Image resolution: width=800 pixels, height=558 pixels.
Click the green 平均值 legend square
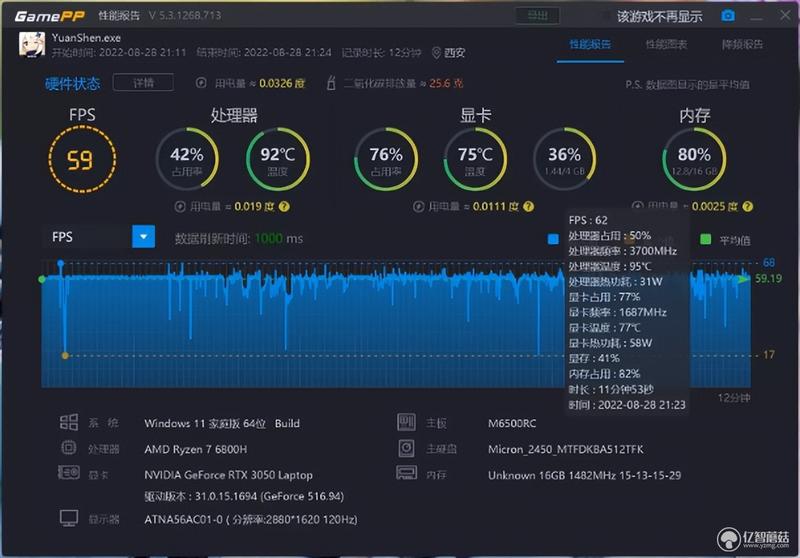pos(706,239)
